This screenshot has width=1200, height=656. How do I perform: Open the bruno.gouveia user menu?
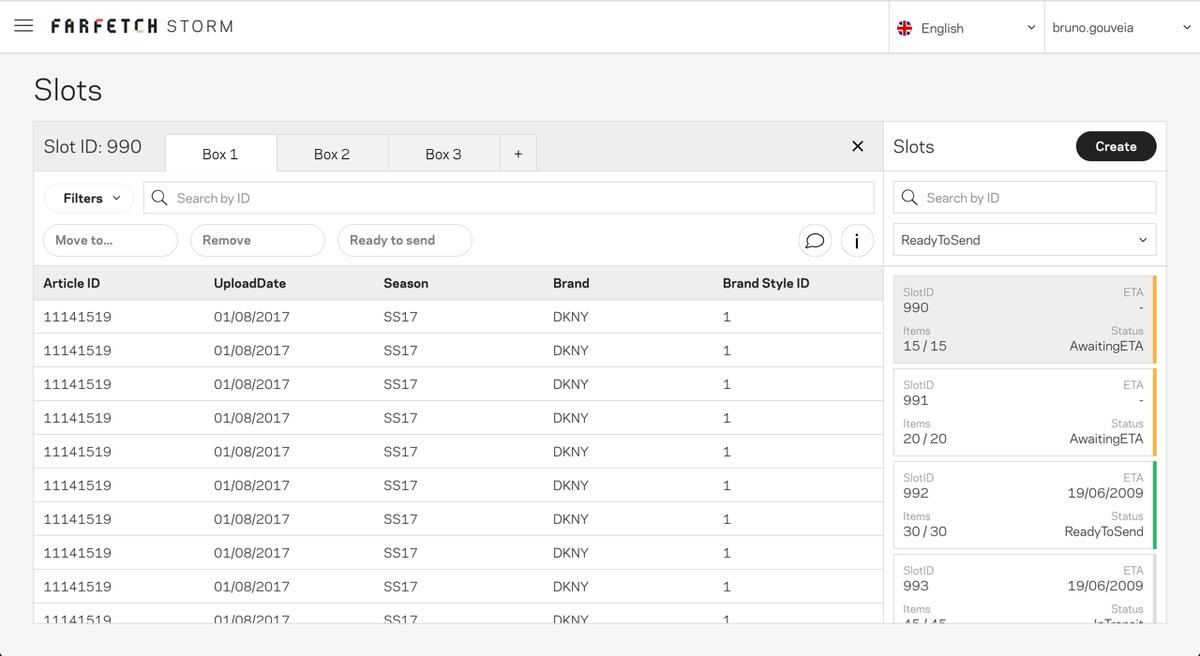click(1122, 28)
